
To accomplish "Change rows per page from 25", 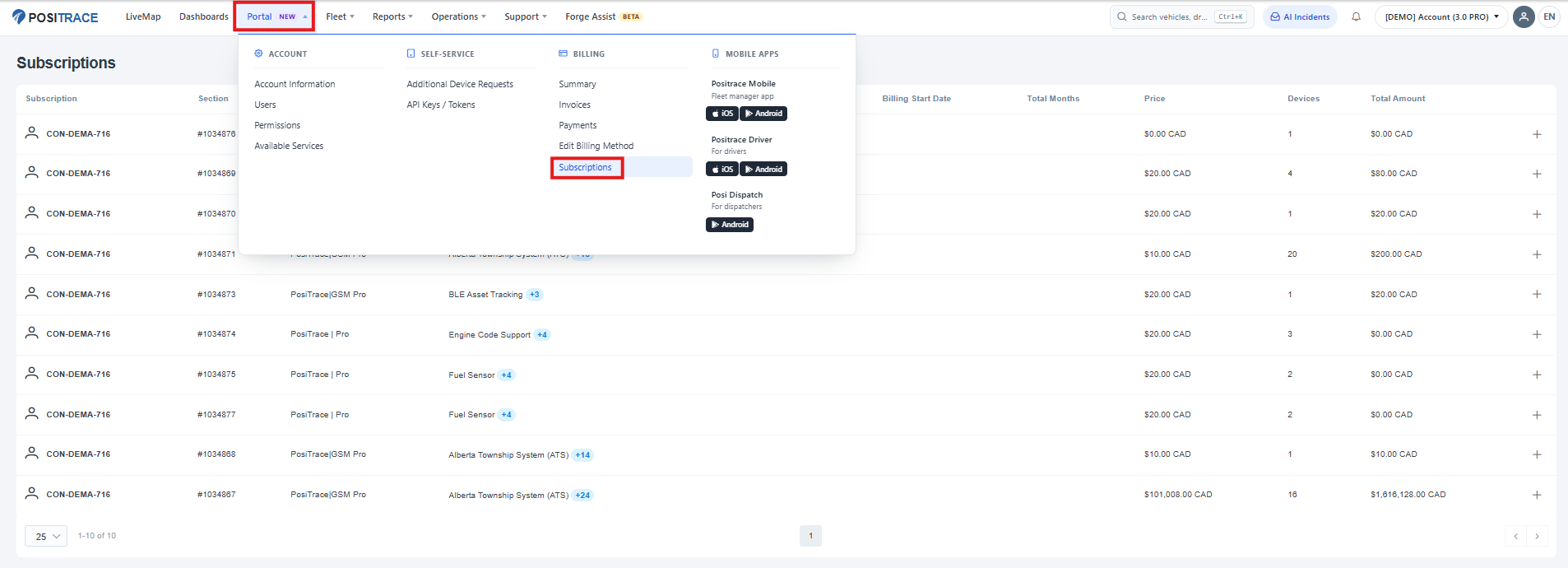I will 46,536.
